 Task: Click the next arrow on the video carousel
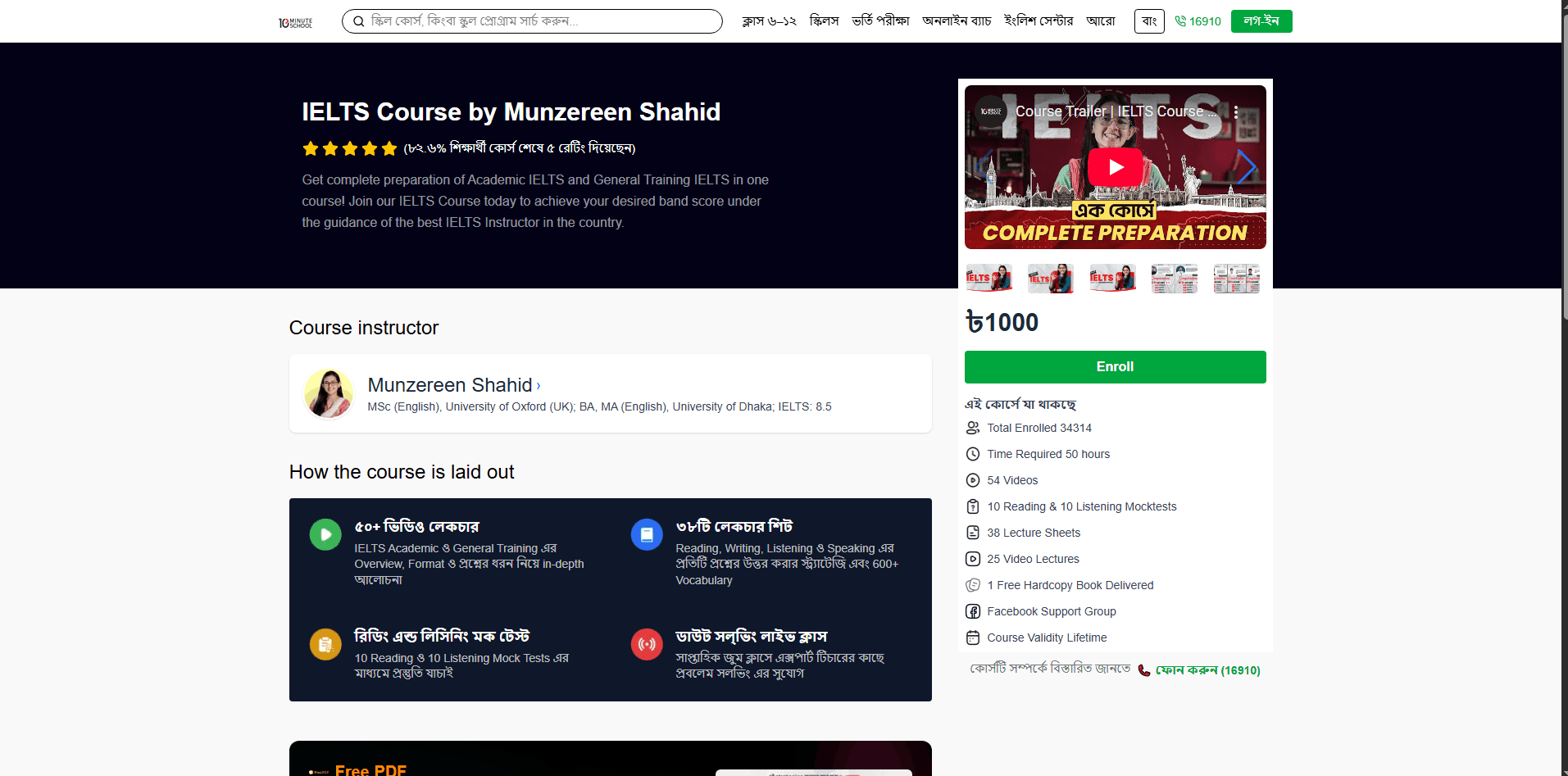click(x=1248, y=166)
